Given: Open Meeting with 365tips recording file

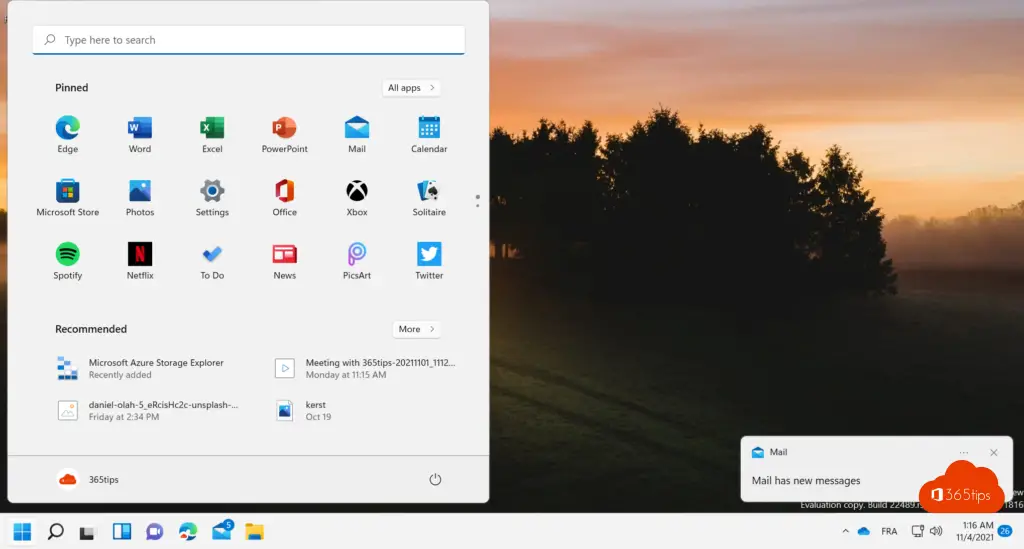Looking at the screenshot, I should point(366,368).
